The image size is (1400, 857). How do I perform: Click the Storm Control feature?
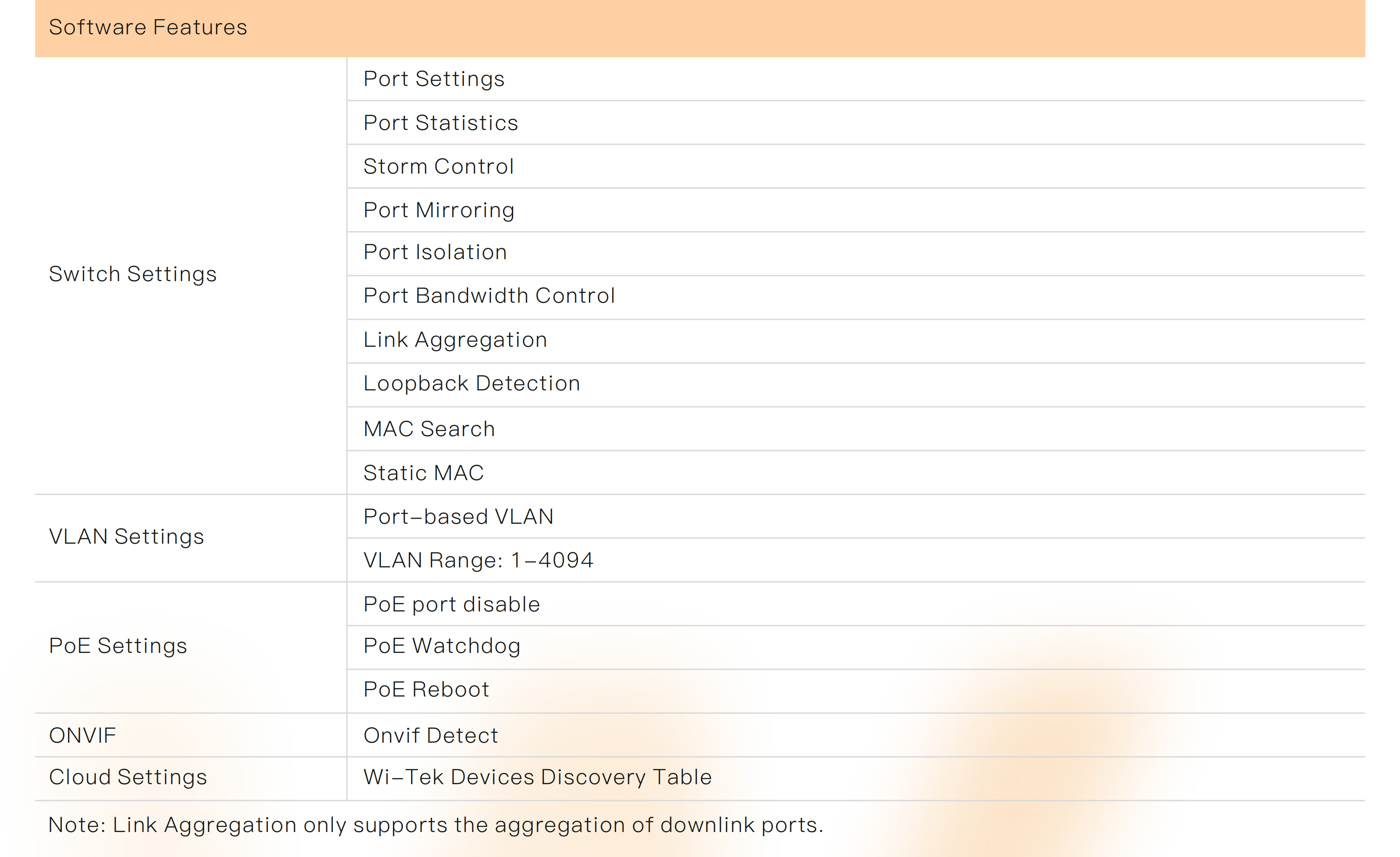(438, 166)
